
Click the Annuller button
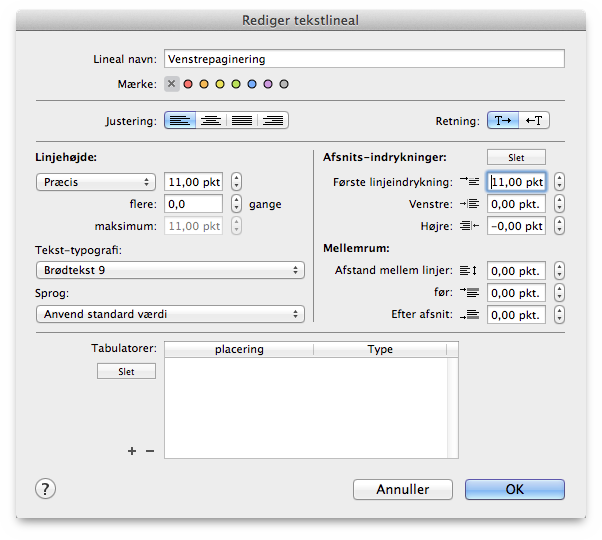pos(403,489)
